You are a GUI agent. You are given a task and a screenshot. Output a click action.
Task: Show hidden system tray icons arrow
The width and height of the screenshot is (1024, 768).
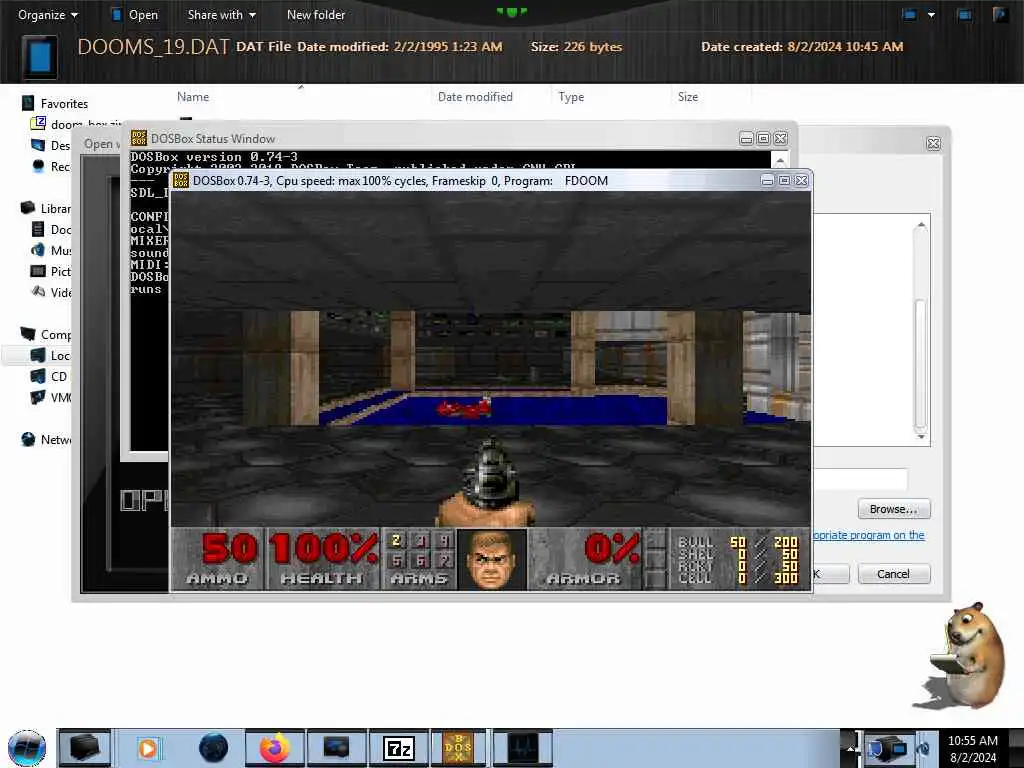point(850,748)
